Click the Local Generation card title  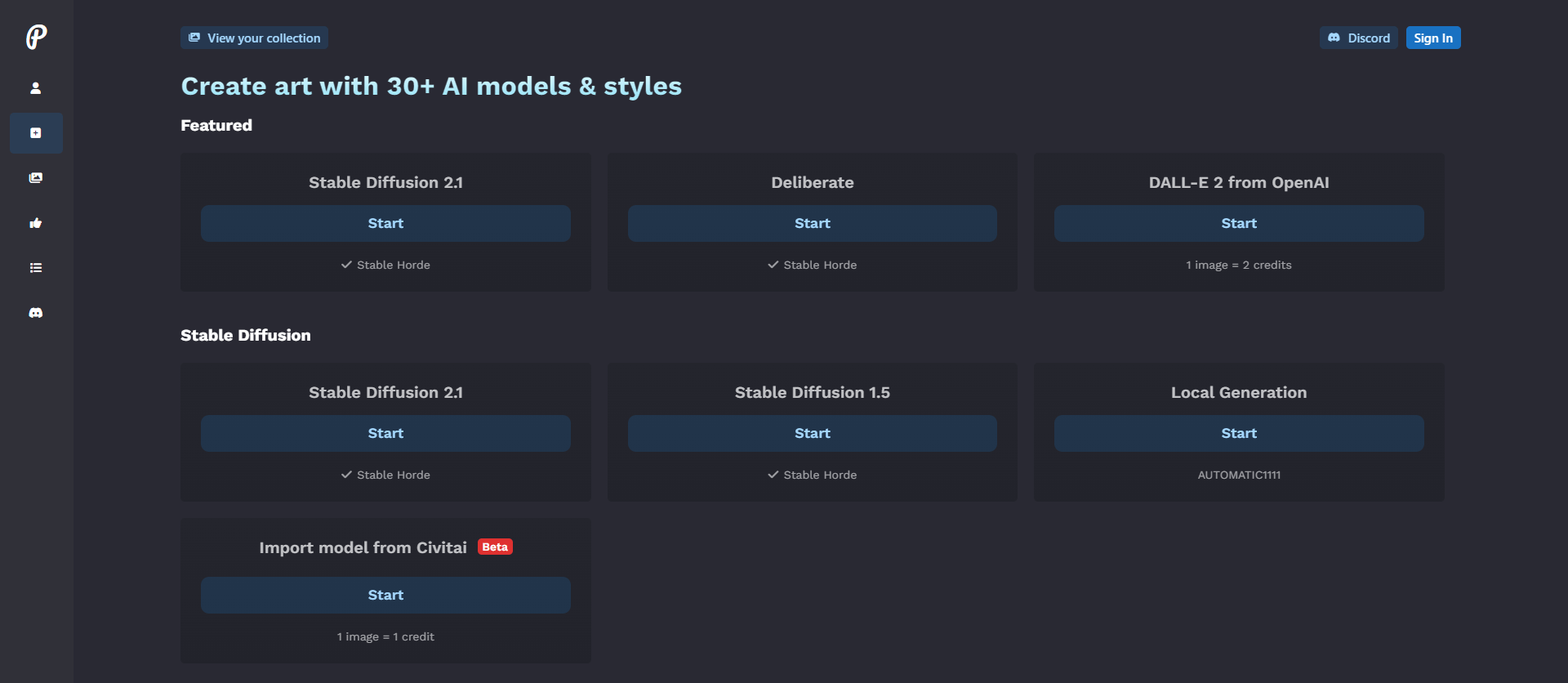point(1239,392)
